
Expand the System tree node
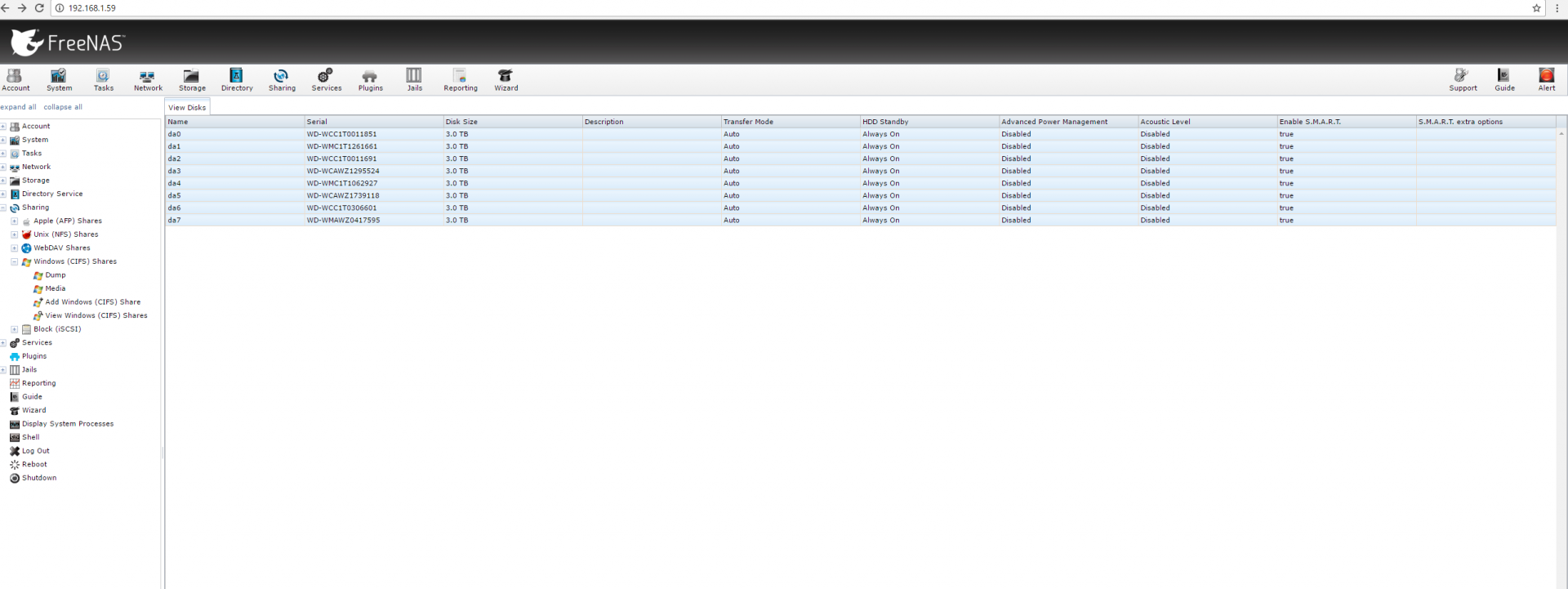click(x=3, y=141)
